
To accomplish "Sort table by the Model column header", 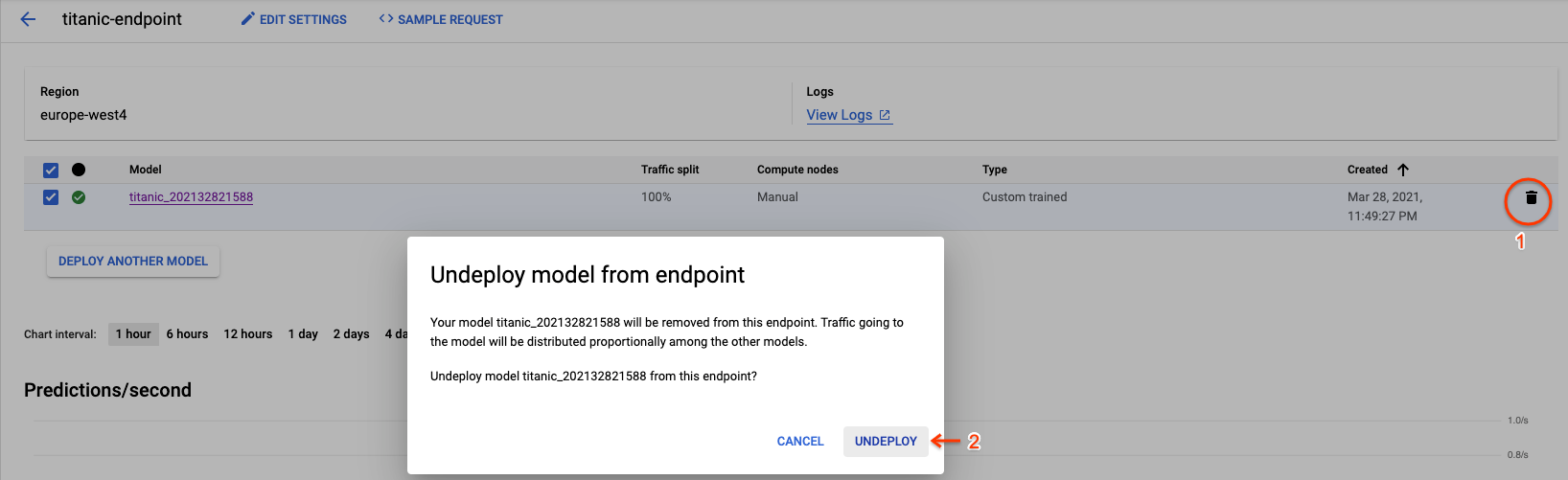I will tap(146, 170).
